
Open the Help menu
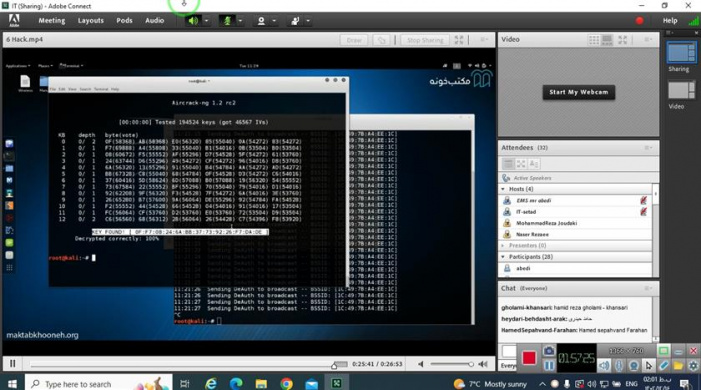point(670,21)
